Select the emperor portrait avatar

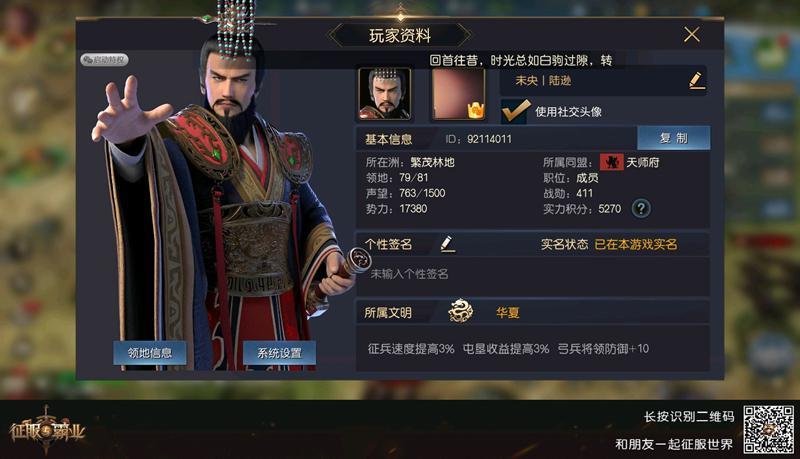[x=385, y=94]
